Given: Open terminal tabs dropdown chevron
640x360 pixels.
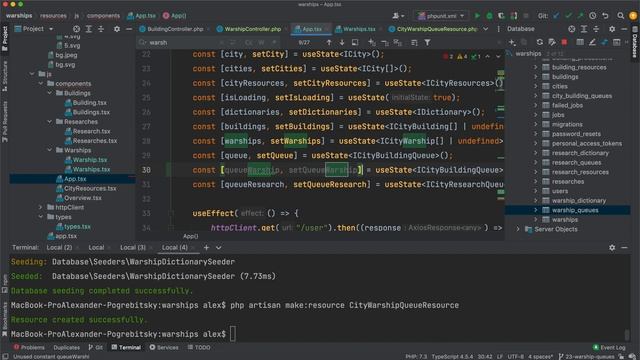Looking at the screenshot, I should (219, 247).
